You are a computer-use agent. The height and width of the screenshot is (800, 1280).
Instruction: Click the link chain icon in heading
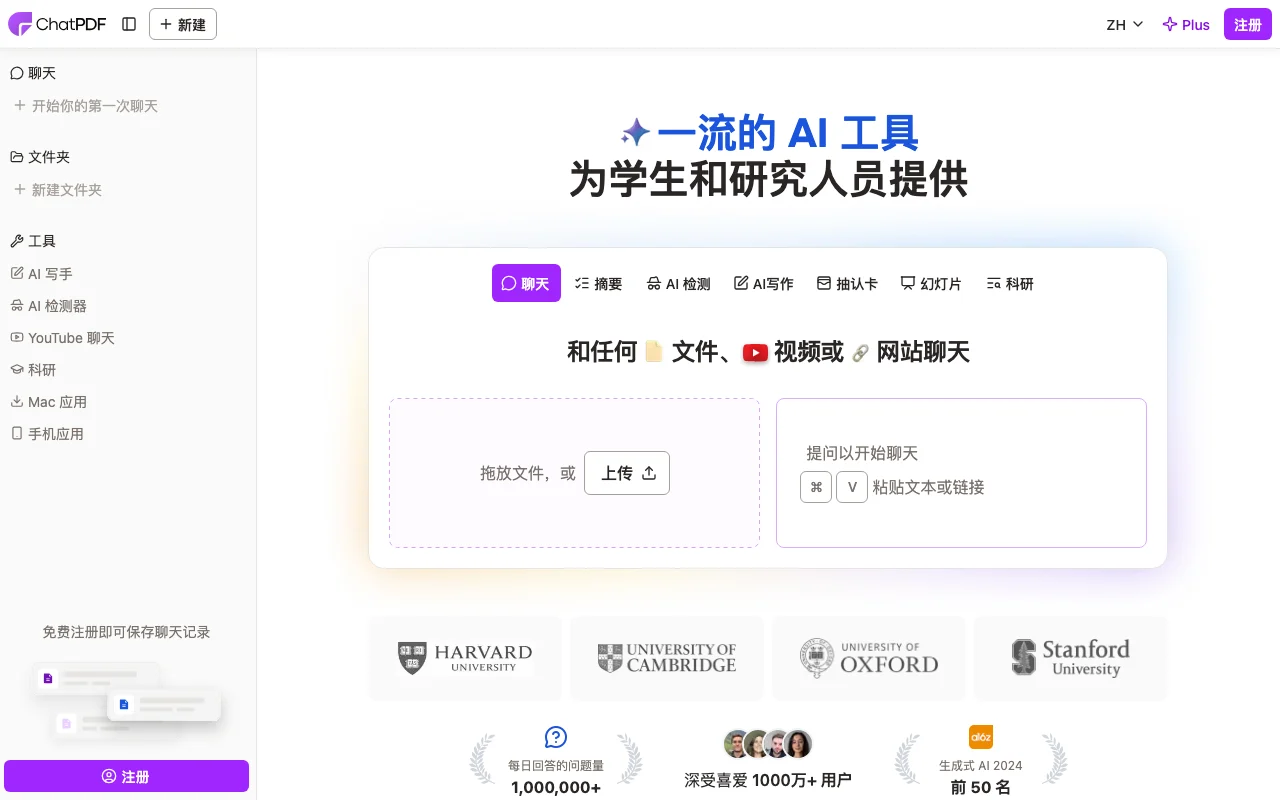coord(860,353)
